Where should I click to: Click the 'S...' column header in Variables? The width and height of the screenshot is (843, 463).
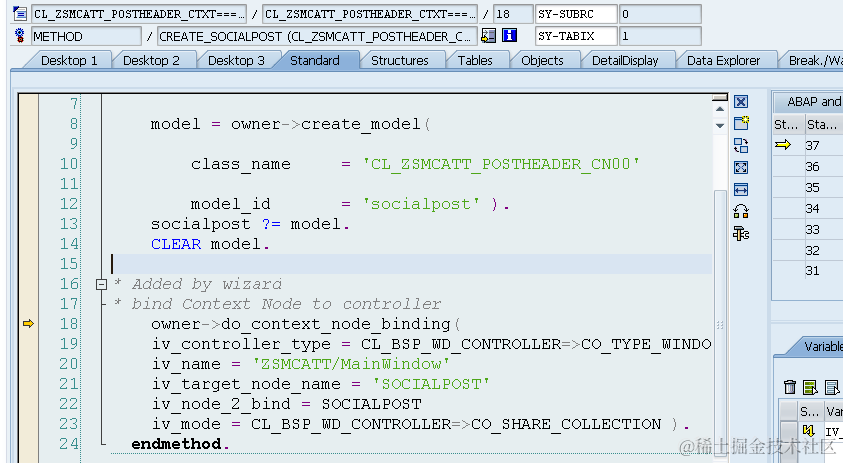click(x=810, y=412)
